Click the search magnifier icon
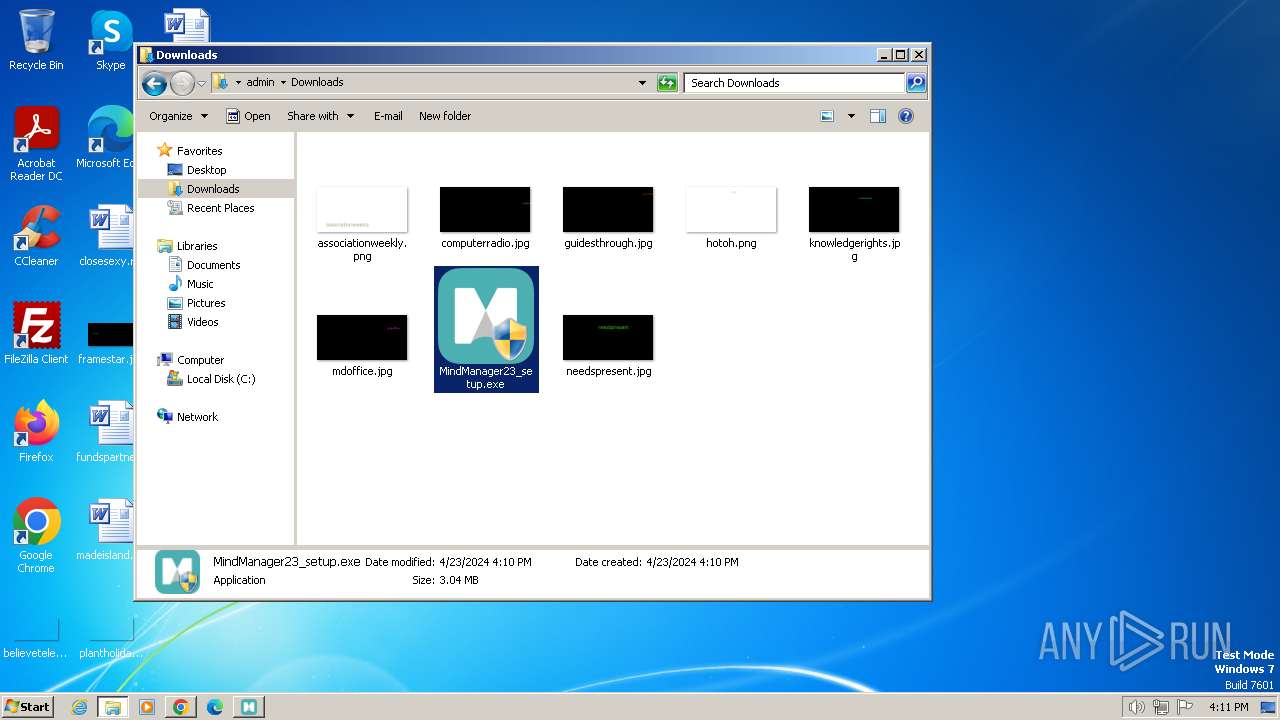Screen dimensions: 1280x720 [915, 83]
